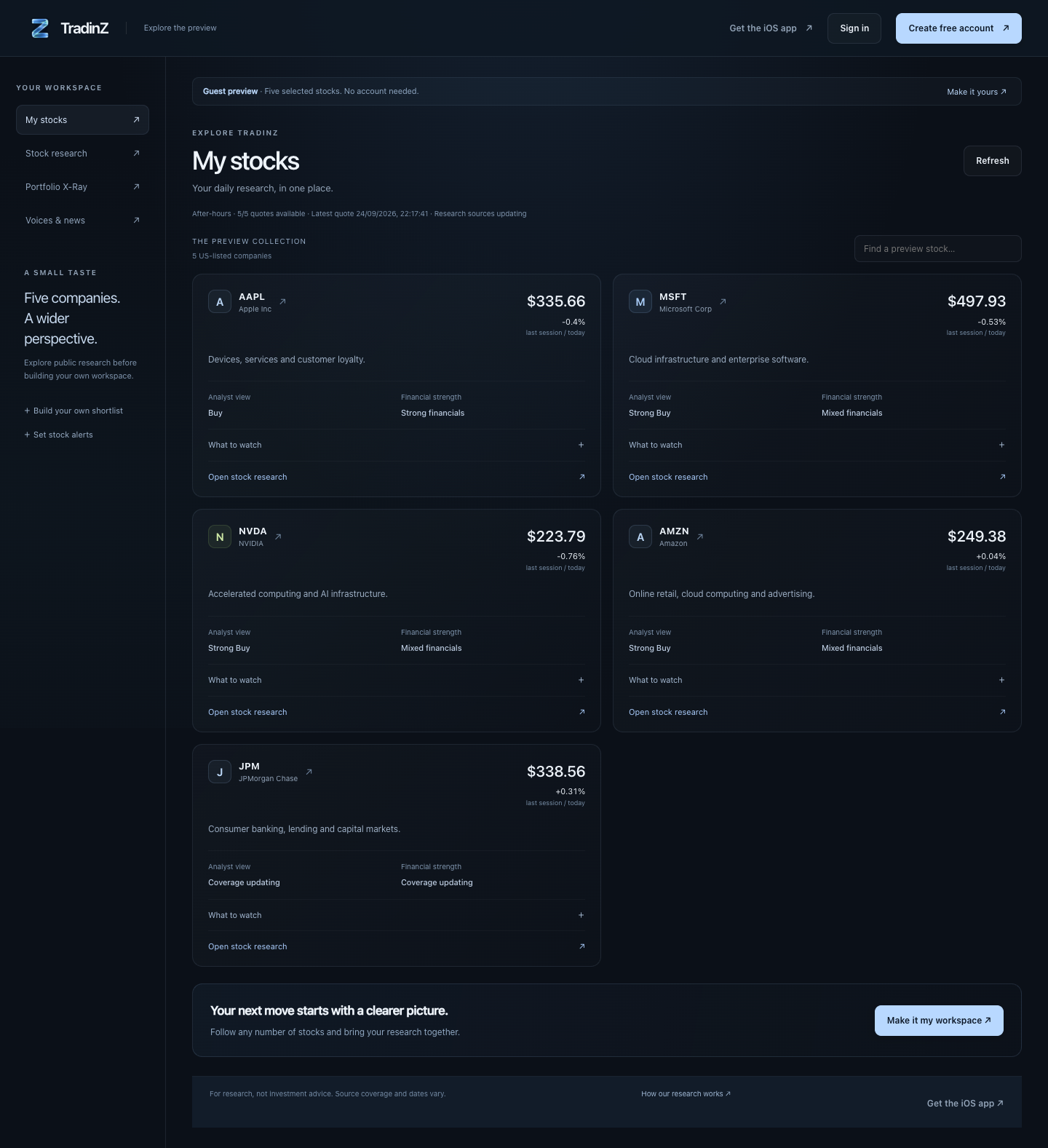Click Set stock alerts link
1048x1148 pixels.
pyautogui.click(x=59, y=435)
